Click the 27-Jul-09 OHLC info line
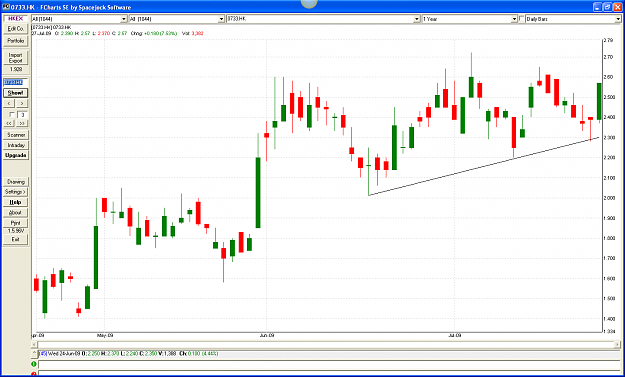625x377 pixels. [118, 33]
